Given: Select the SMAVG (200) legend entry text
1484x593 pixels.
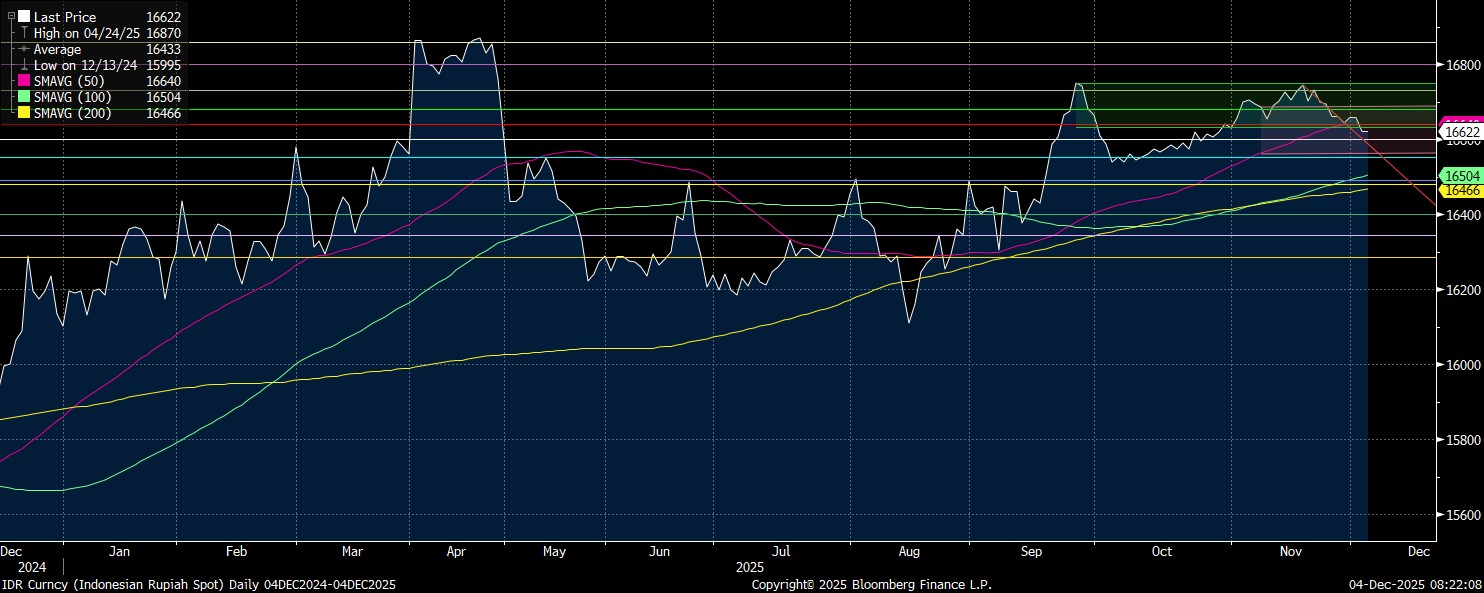Looking at the screenshot, I should tap(75, 113).
